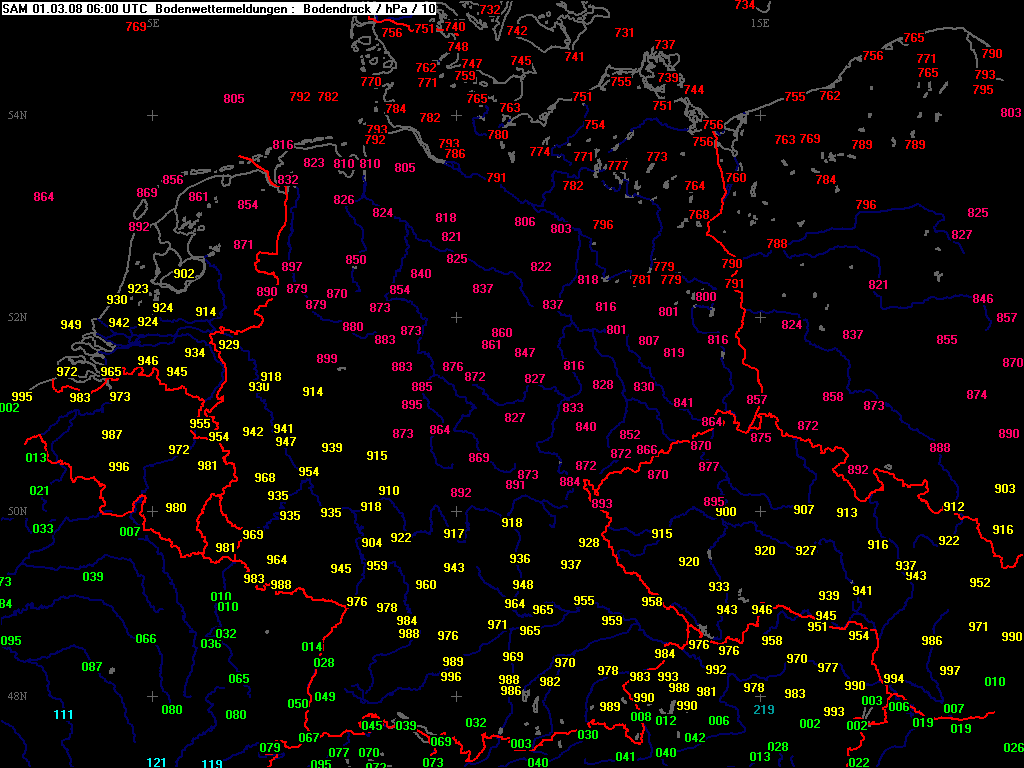Pick the cyan 121 pressure value
This screenshot has width=1024, height=768.
(157, 762)
